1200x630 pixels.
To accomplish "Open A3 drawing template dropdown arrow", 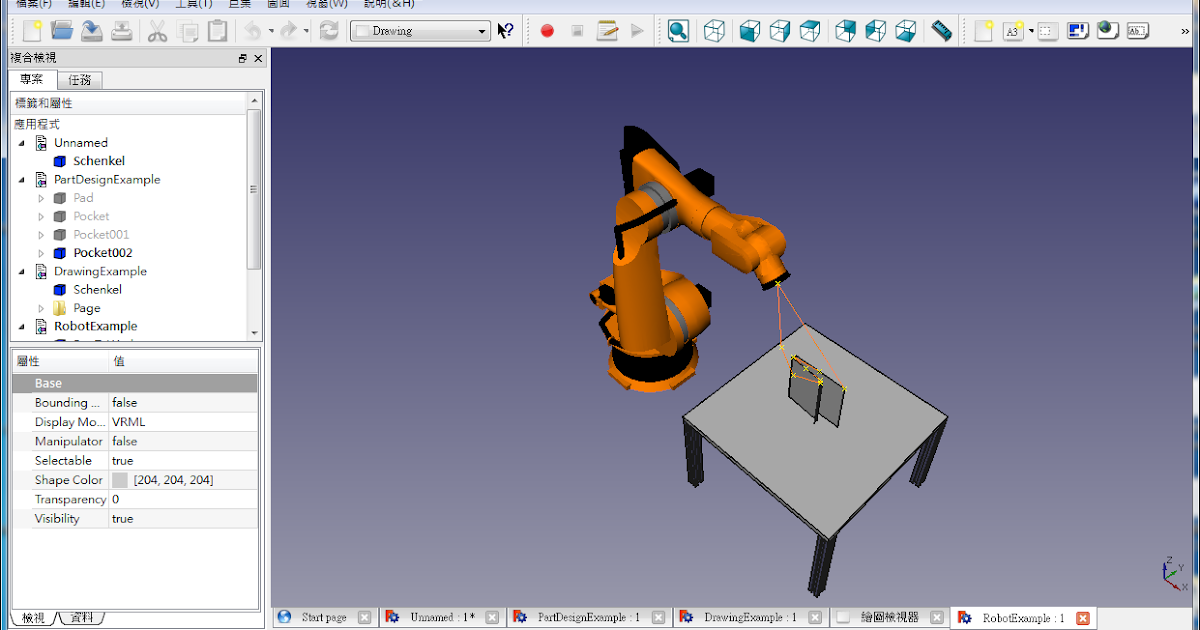I will point(1030,31).
